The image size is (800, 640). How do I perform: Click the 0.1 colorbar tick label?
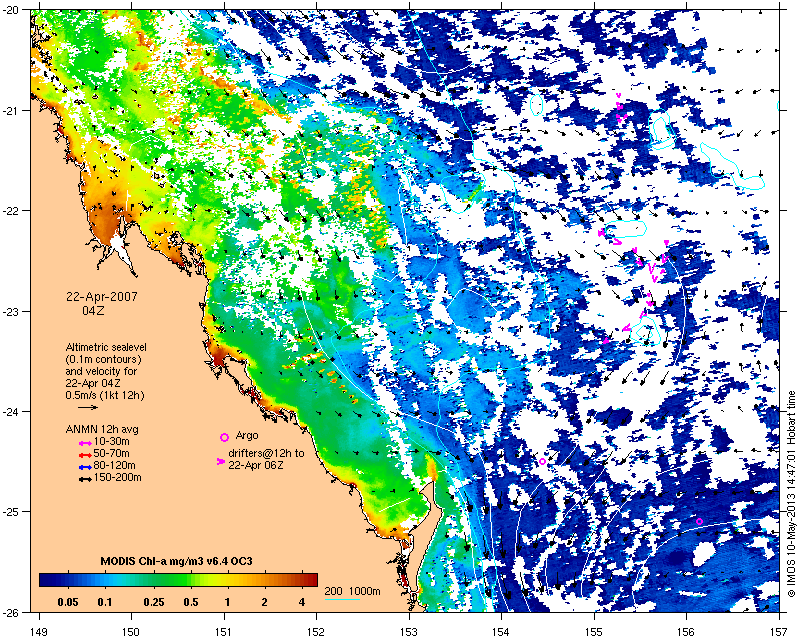tap(105, 602)
